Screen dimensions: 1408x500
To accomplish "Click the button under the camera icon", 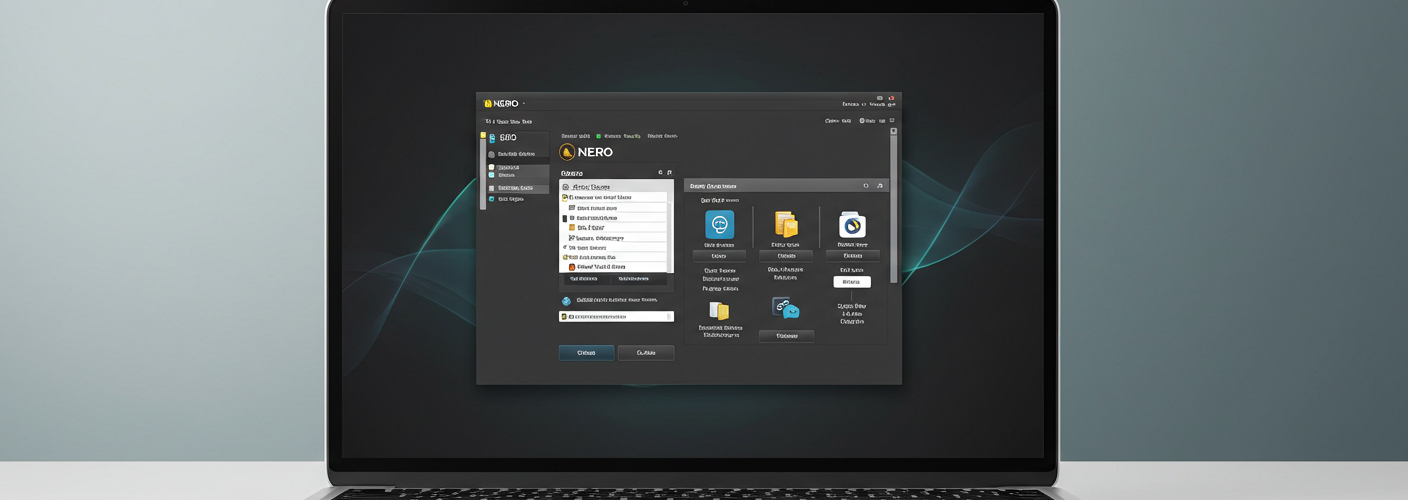I will 852,256.
